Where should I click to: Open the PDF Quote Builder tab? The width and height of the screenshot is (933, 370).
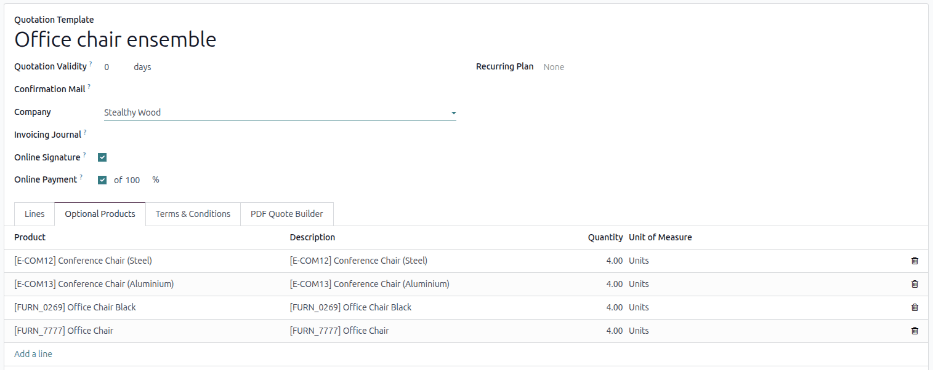[287, 214]
